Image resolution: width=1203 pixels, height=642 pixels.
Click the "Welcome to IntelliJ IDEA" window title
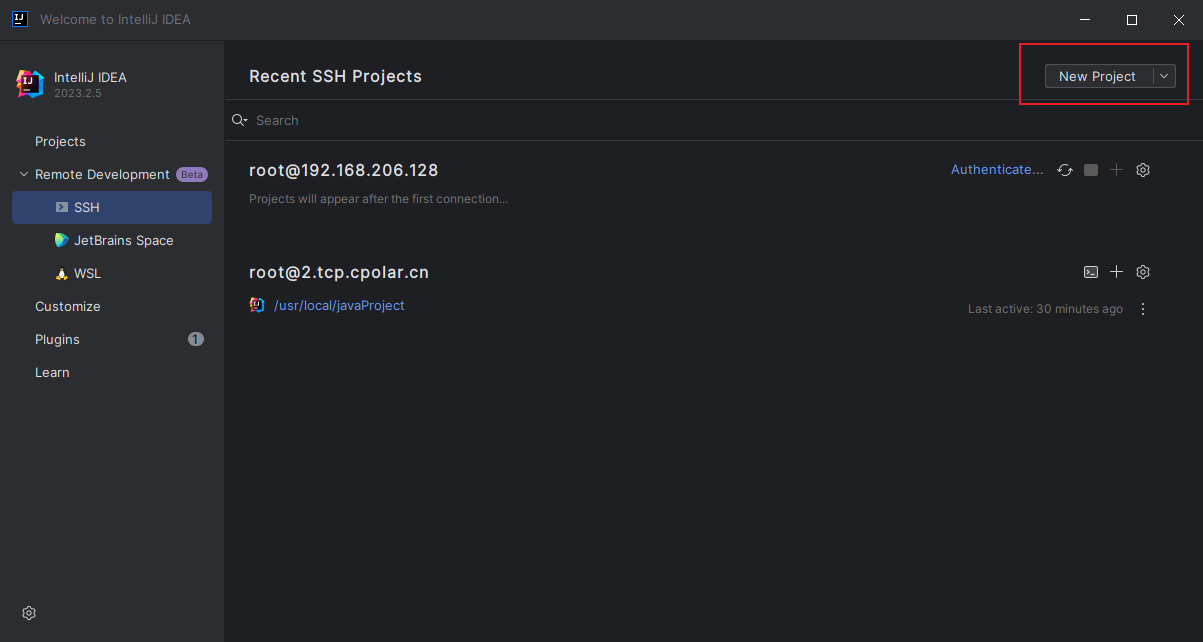click(x=115, y=19)
